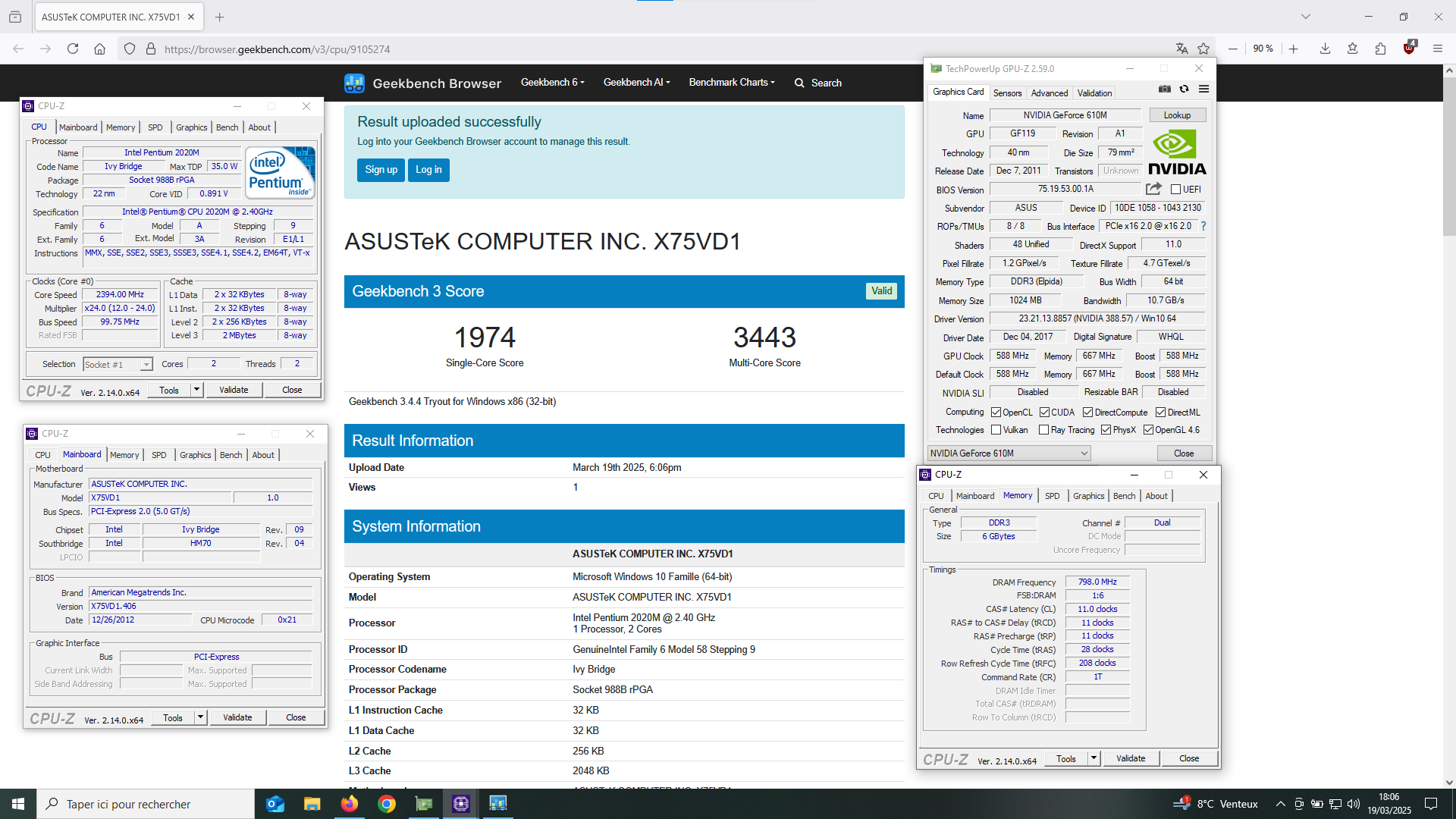Open the Validation tab in GPU-Z
The height and width of the screenshot is (819, 1456).
[1095, 93]
